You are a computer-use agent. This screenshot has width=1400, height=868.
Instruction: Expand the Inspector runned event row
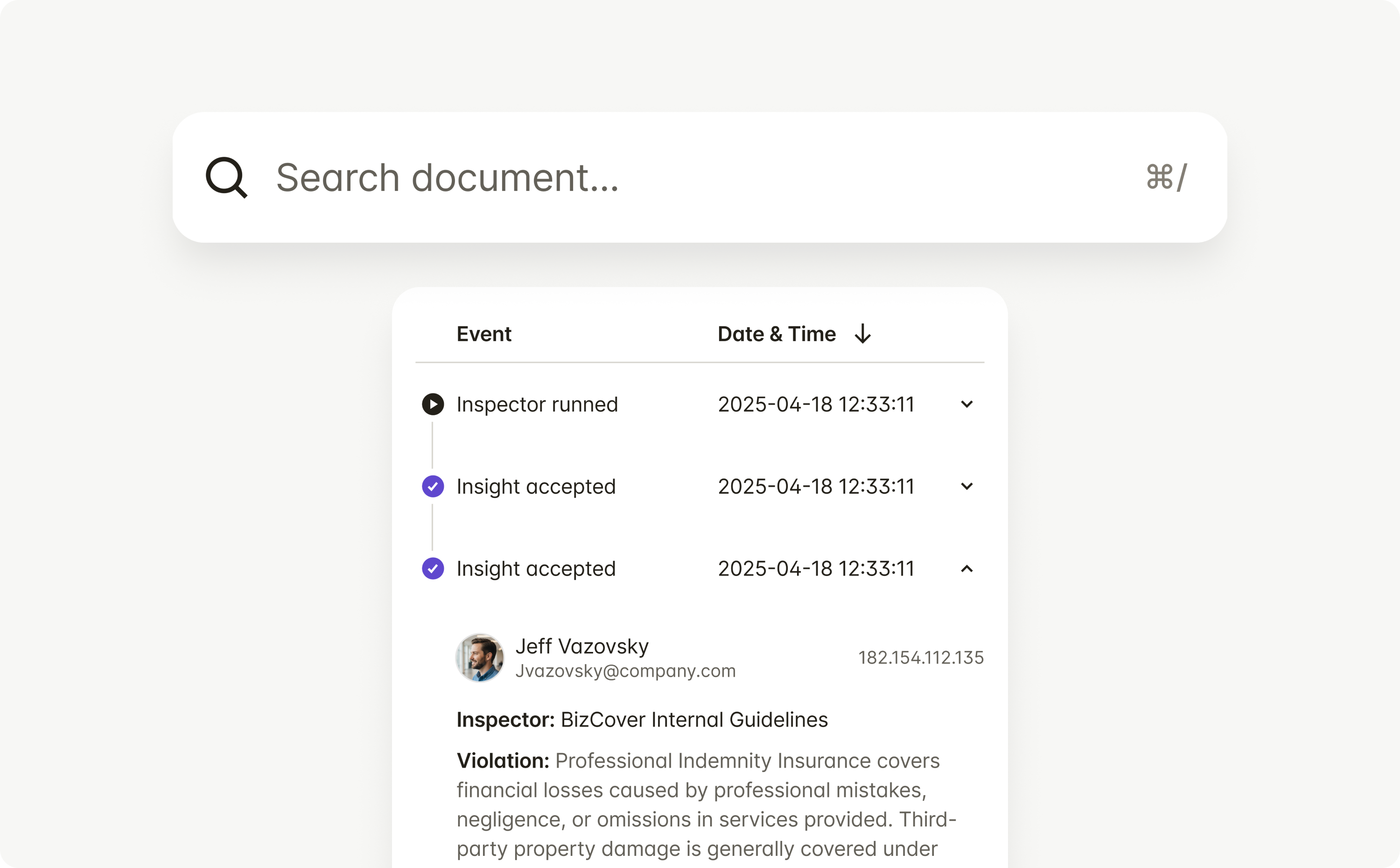(x=966, y=404)
